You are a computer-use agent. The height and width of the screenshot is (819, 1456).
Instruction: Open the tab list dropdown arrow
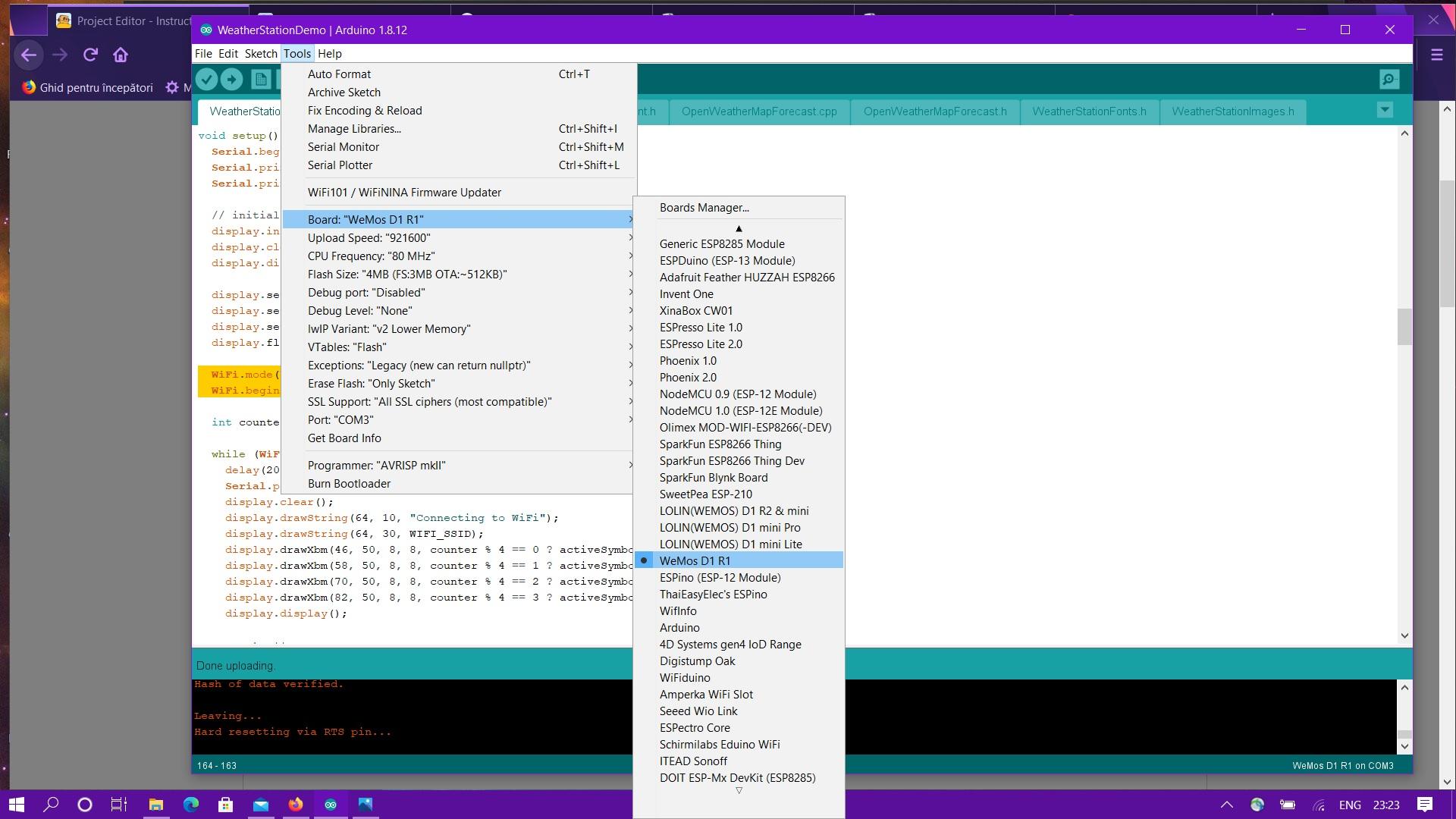tap(1385, 110)
